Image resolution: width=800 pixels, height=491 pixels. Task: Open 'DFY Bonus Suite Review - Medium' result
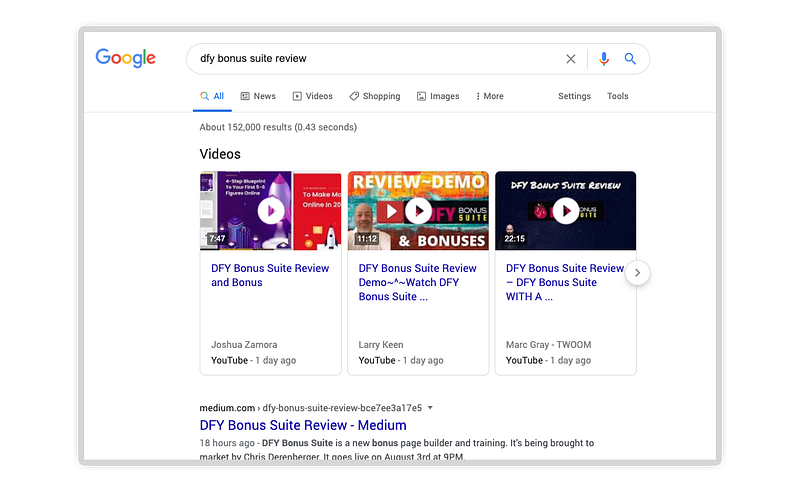(303, 425)
